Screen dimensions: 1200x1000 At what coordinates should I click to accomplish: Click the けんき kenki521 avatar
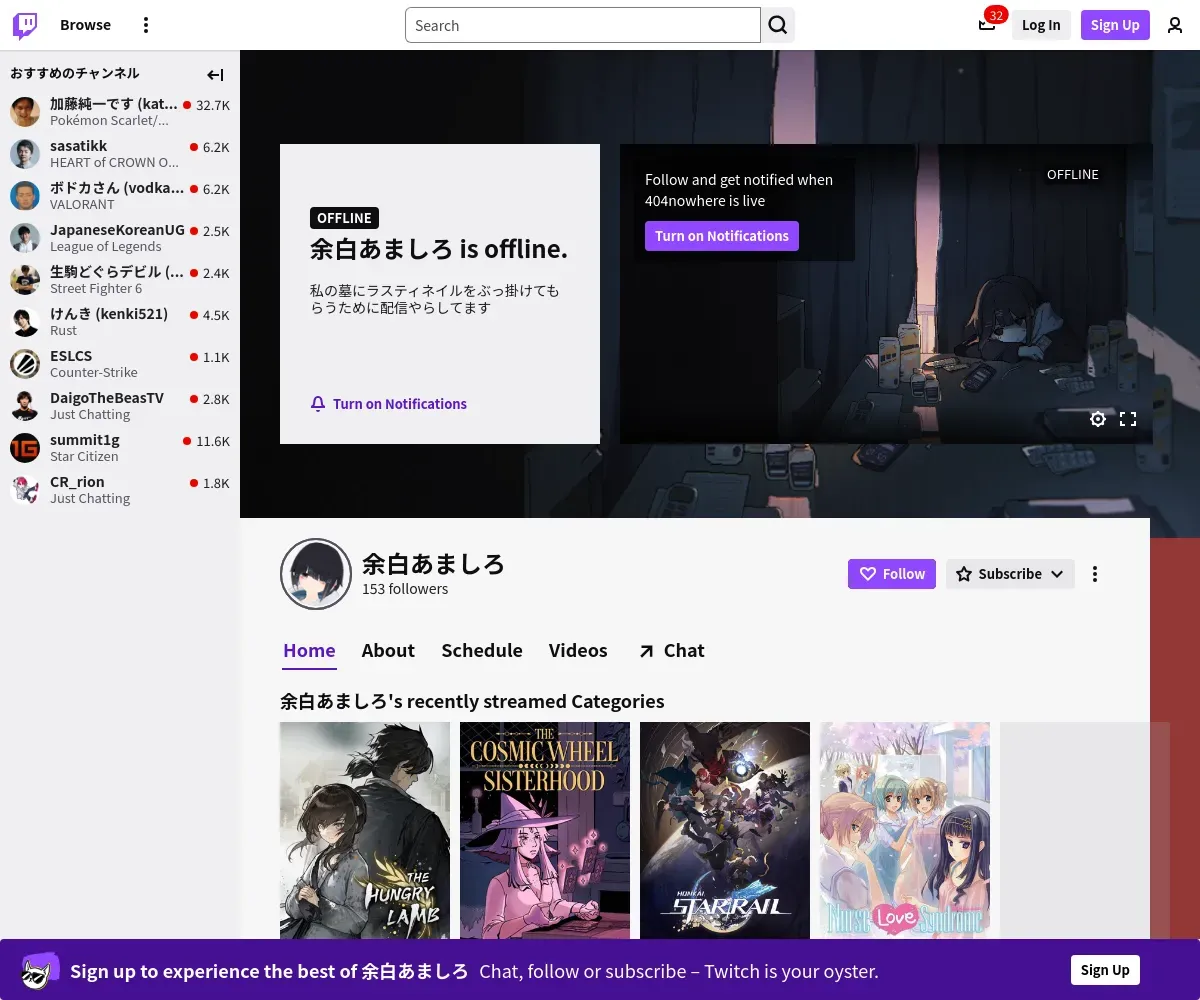[x=25, y=322]
